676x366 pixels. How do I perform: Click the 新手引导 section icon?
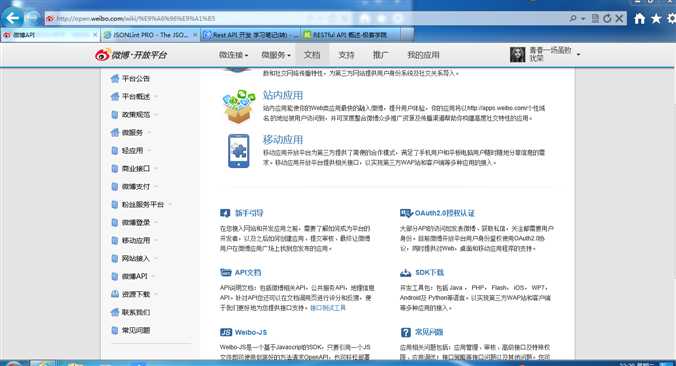coord(225,213)
